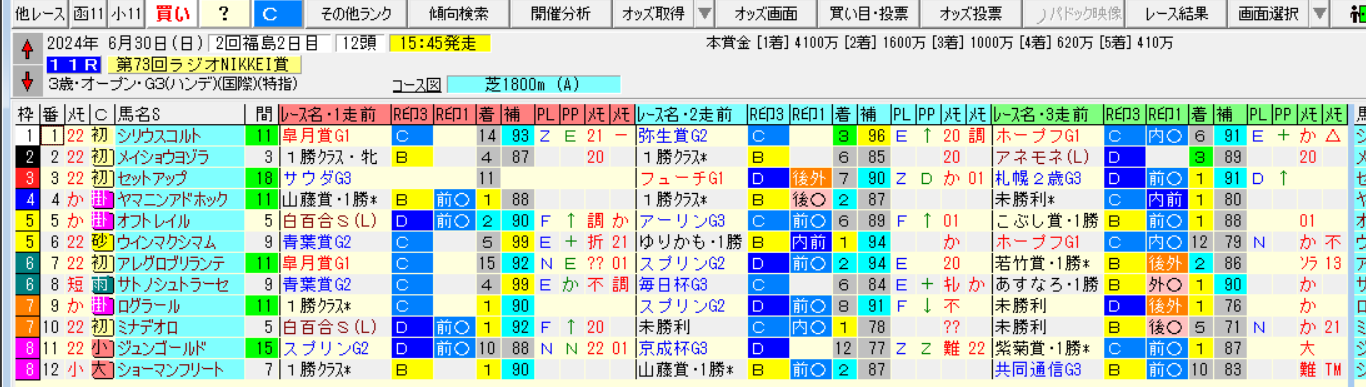Select horse シリウスコルト
Viewport: 1366px width, 387px height.
pyautogui.click(x=179, y=135)
